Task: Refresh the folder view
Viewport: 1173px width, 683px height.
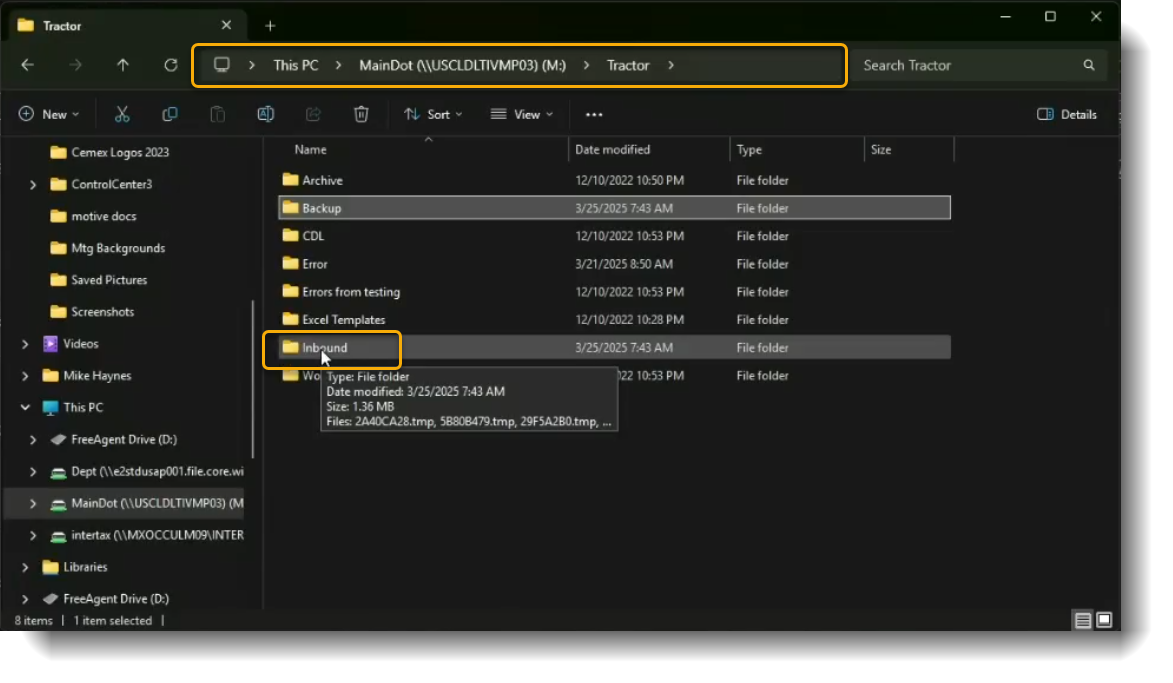Action: (170, 65)
